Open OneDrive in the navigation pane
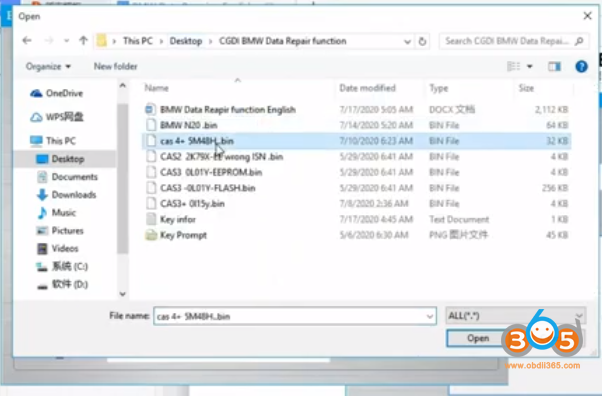Screen dimensions: 602x396 [x=56, y=93]
